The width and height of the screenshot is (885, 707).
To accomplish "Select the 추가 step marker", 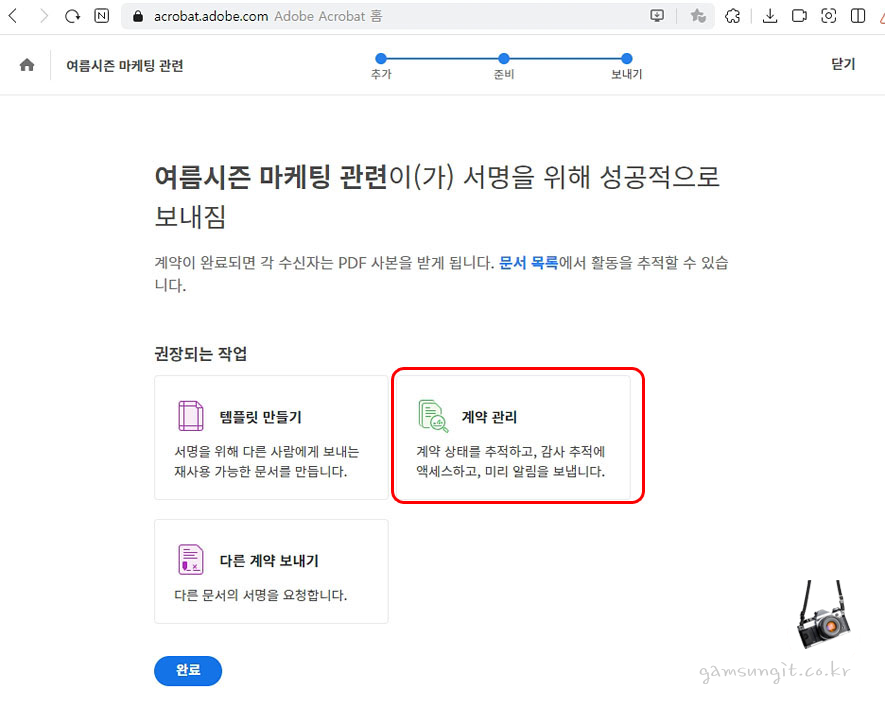I will [x=381, y=58].
